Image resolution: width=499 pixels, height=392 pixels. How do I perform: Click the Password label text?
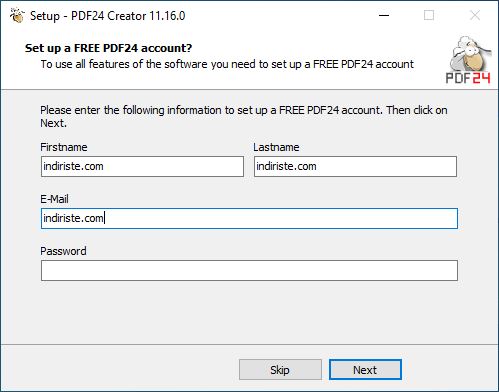tap(63, 251)
